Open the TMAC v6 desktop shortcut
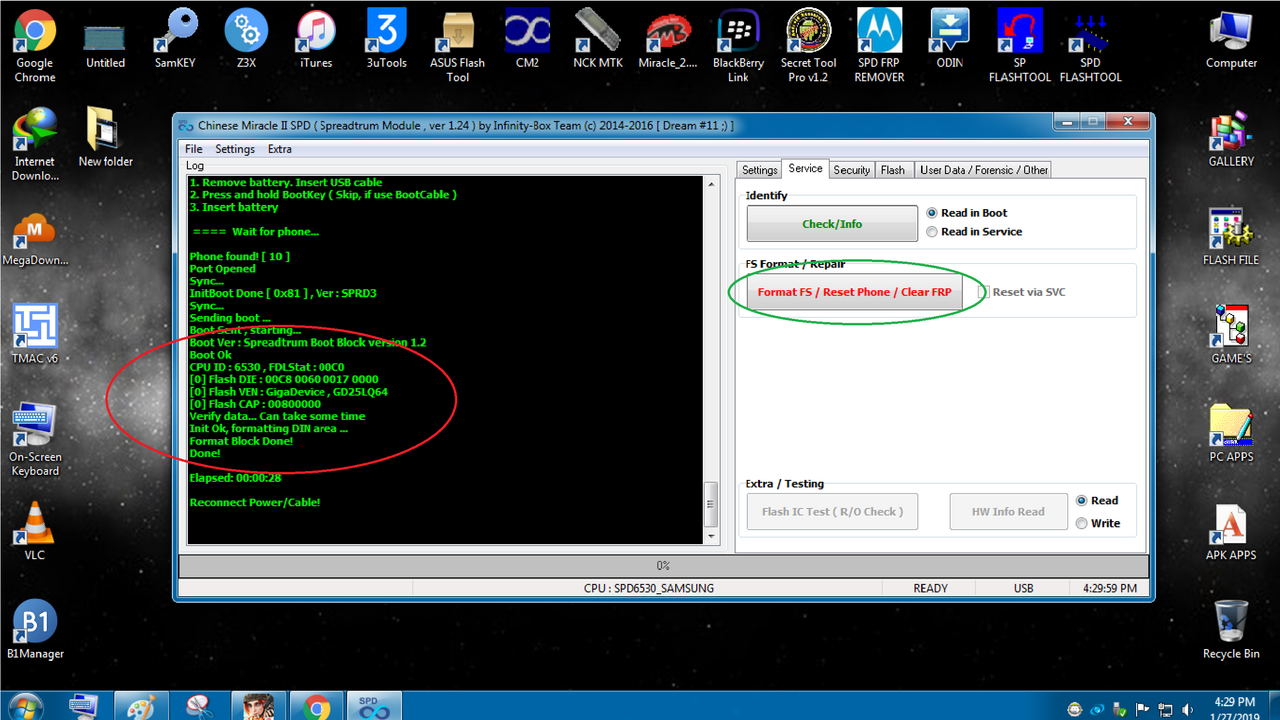 tap(35, 335)
